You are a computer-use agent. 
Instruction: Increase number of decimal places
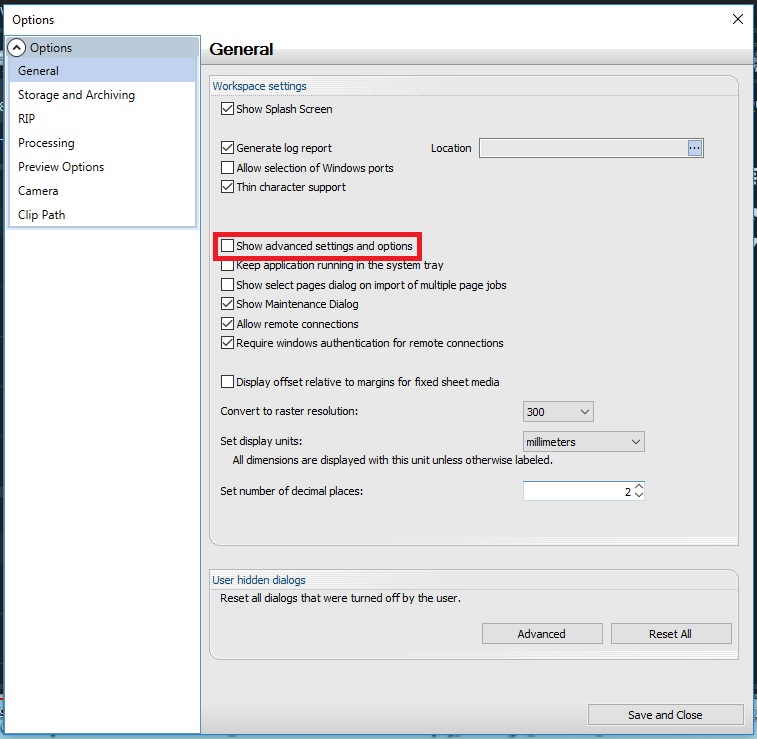click(x=639, y=487)
